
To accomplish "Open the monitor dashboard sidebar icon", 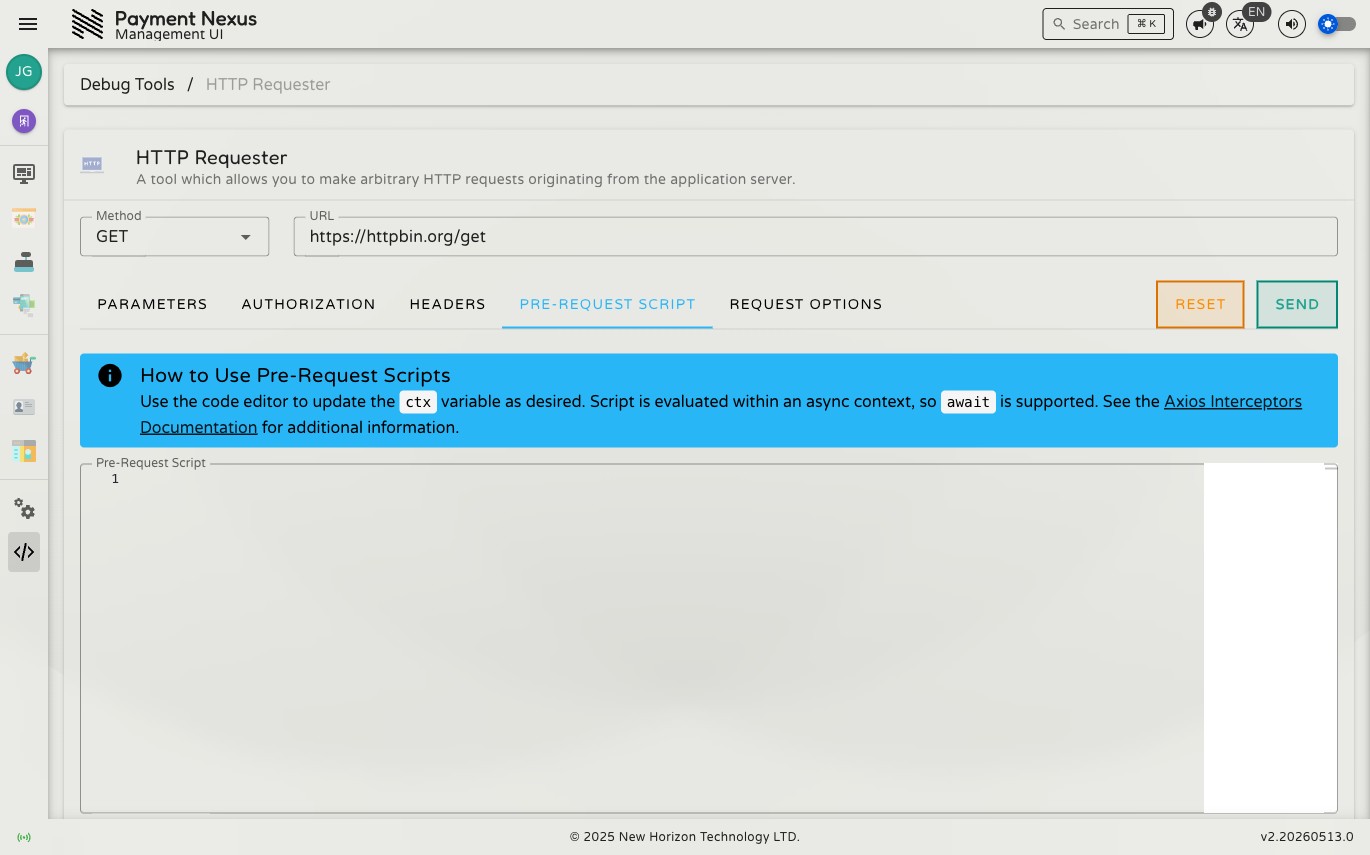I will click(24, 173).
